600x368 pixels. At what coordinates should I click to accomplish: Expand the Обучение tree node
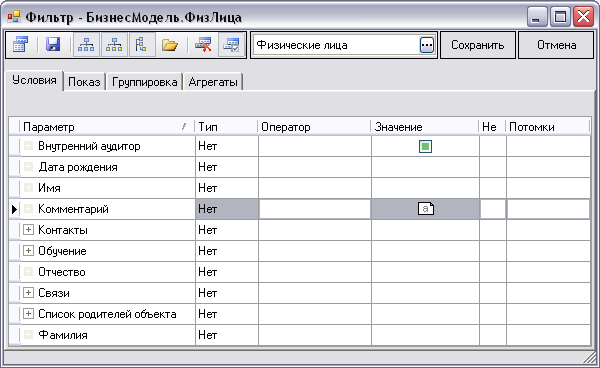tap(28, 251)
